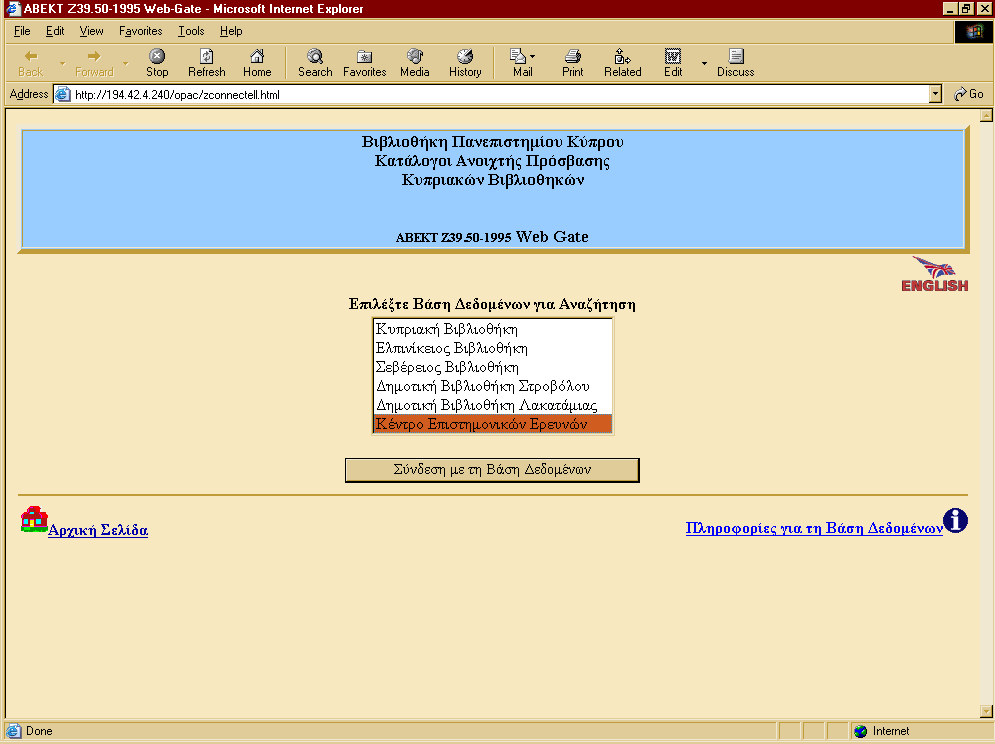Expand the Address bar dropdown
The image size is (995, 744).
(935, 94)
